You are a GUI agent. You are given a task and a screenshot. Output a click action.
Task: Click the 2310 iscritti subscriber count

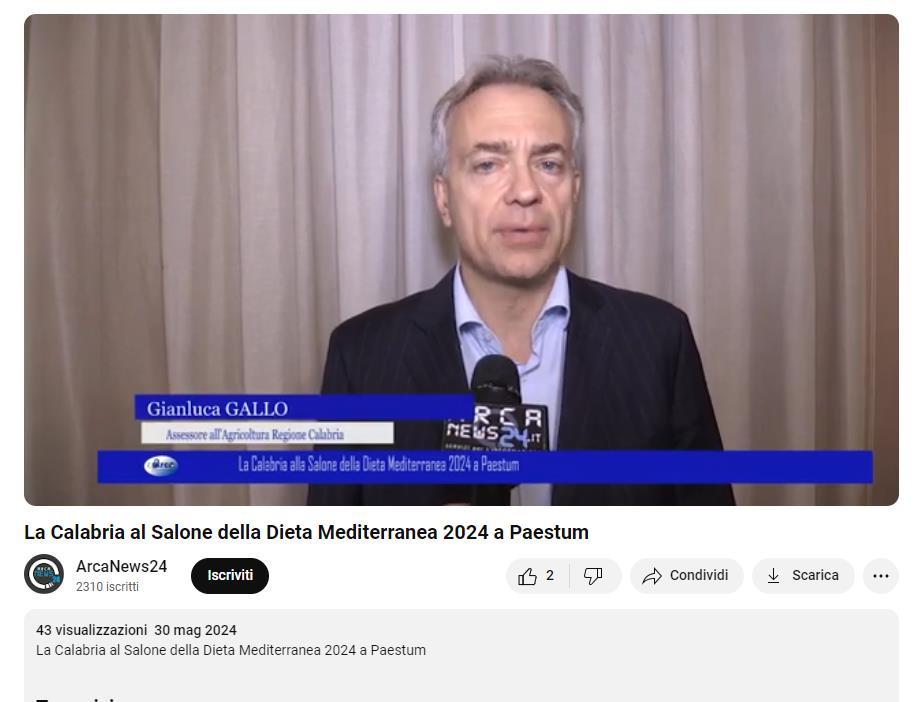point(107,587)
